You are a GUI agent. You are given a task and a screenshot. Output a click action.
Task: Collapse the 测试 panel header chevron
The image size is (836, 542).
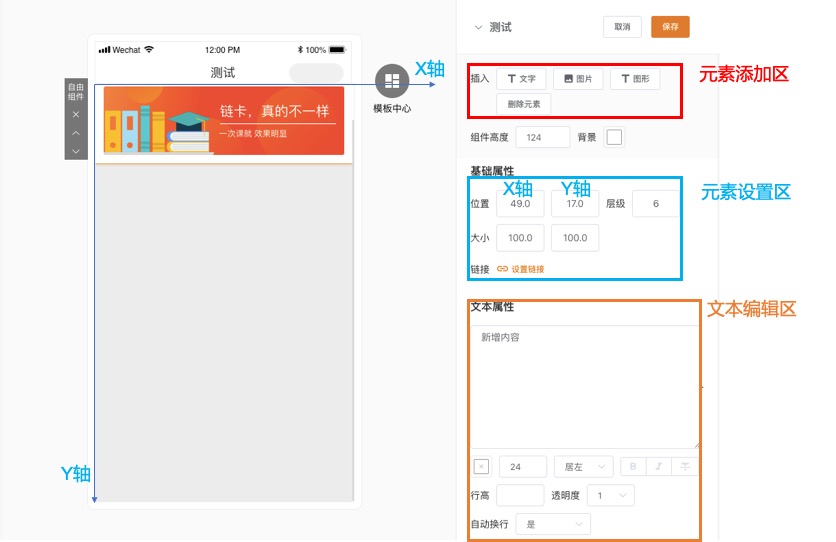pyautogui.click(x=478, y=28)
